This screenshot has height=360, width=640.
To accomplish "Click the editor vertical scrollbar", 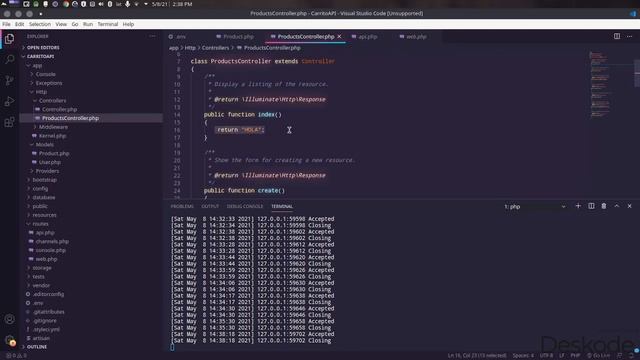I will click(x=637, y=73).
